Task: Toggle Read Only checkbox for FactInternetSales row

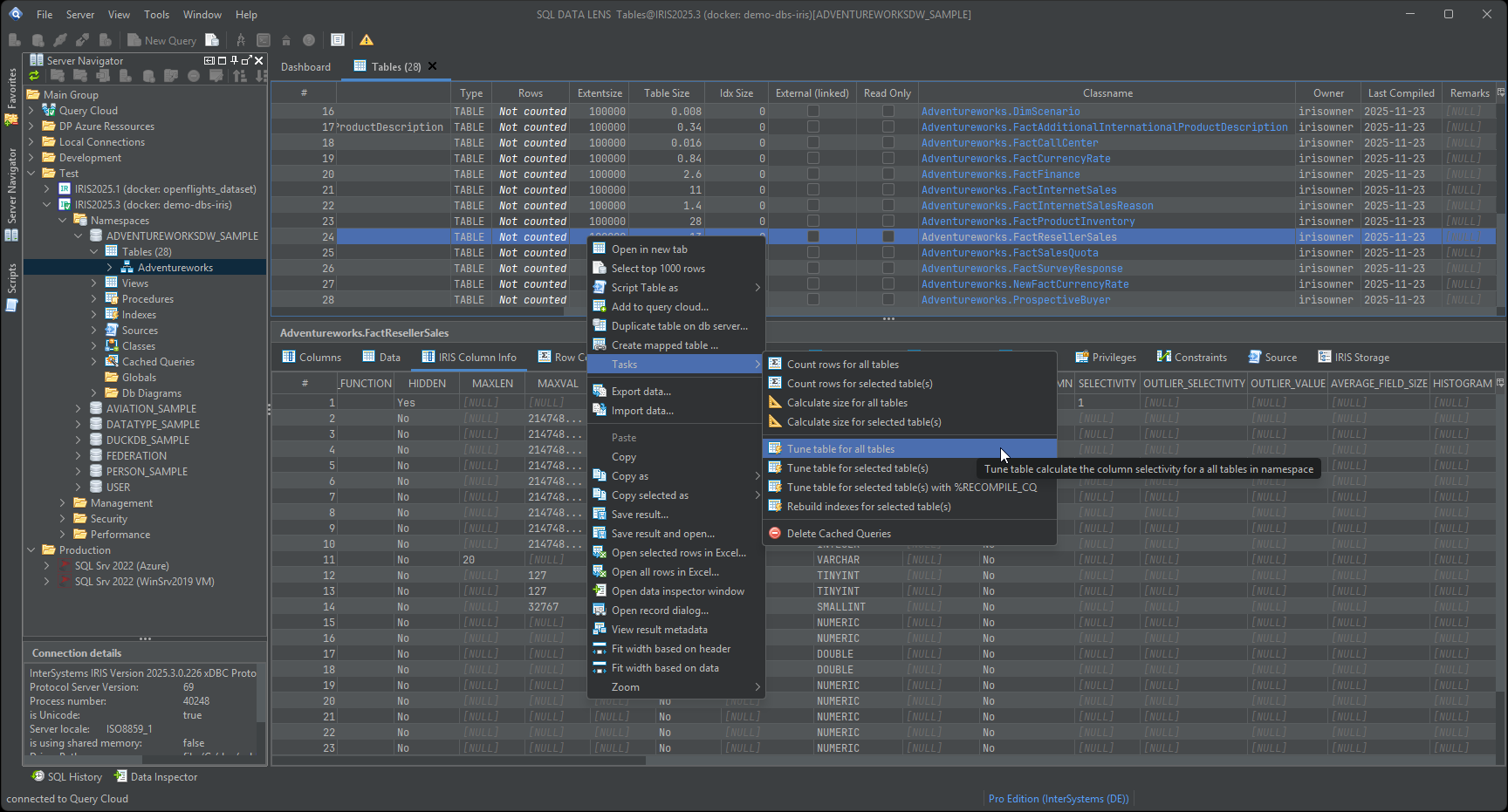Action: [x=888, y=190]
